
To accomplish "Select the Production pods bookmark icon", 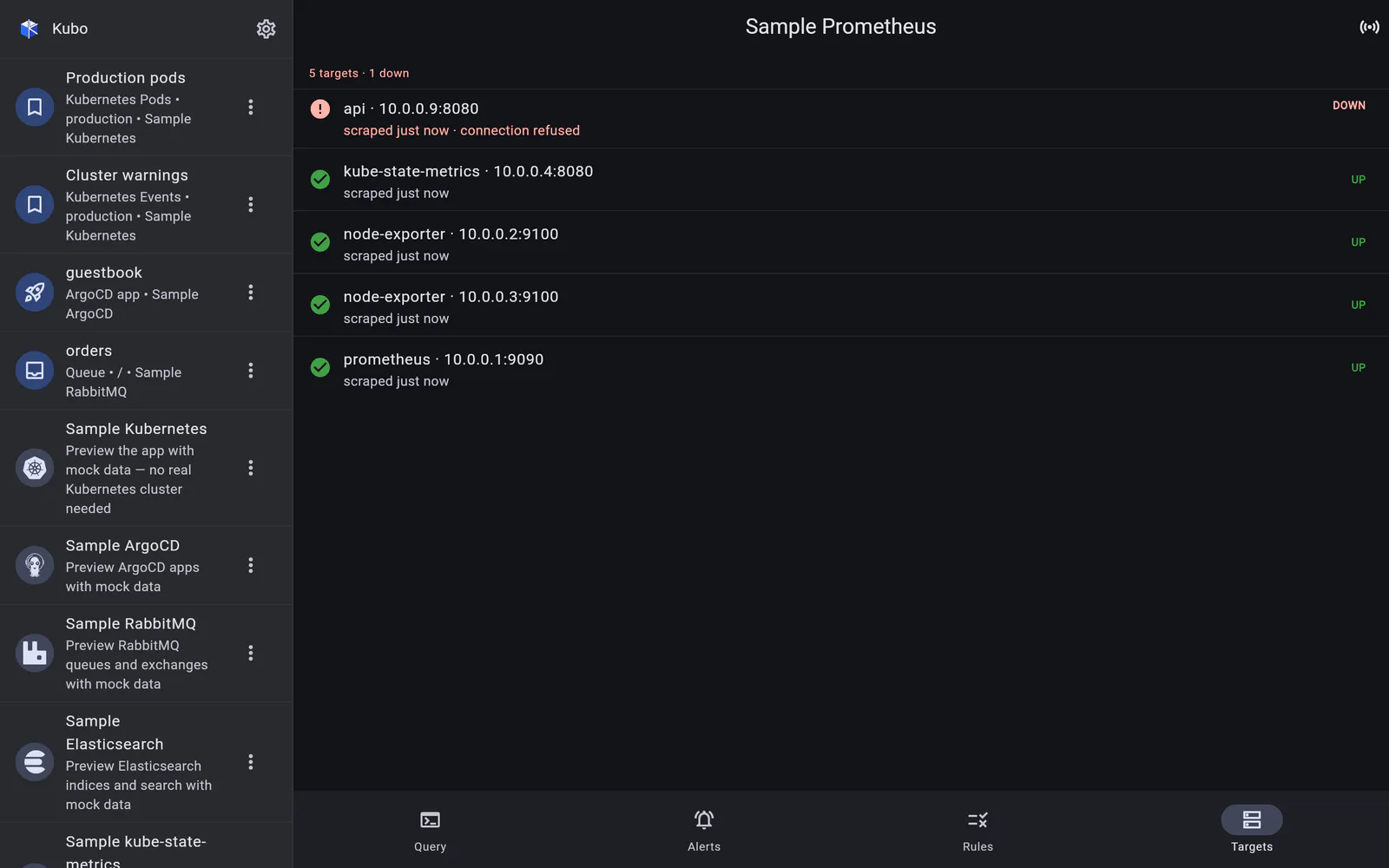I will coord(35,107).
